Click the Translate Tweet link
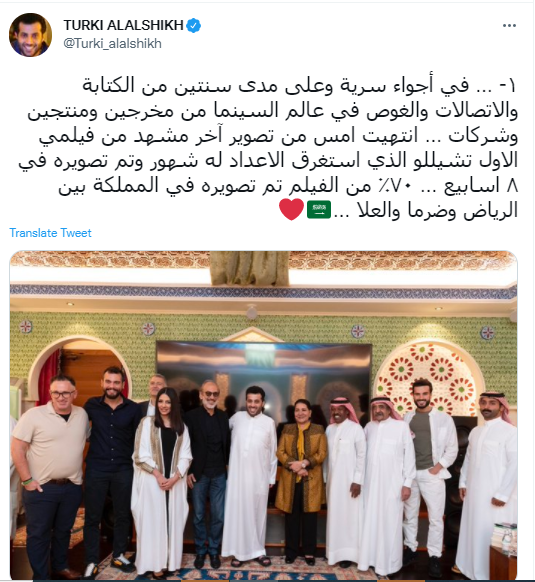Image resolution: width=535 pixels, height=582 pixels. coord(50,233)
